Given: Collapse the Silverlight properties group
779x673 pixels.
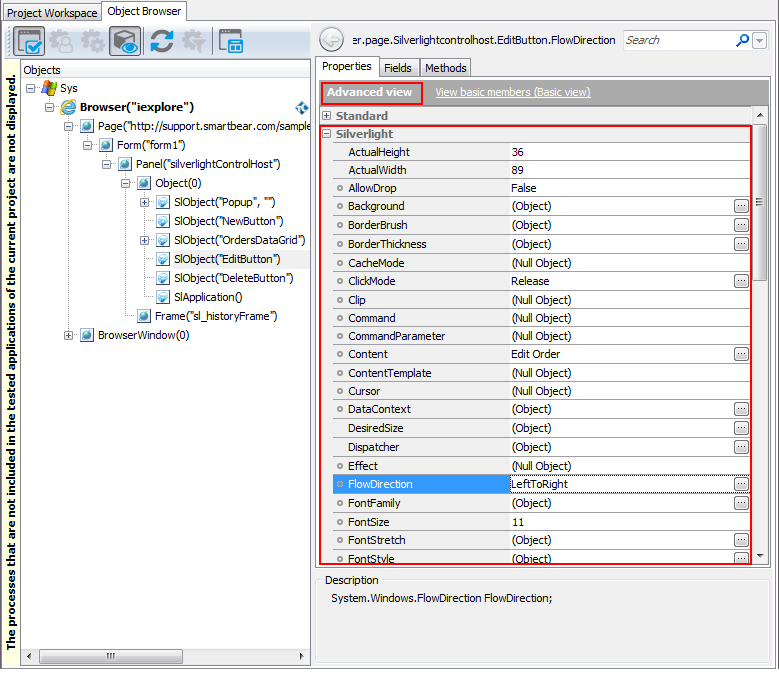Looking at the screenshot, I should pyautogui.click(x=326, y=134).
